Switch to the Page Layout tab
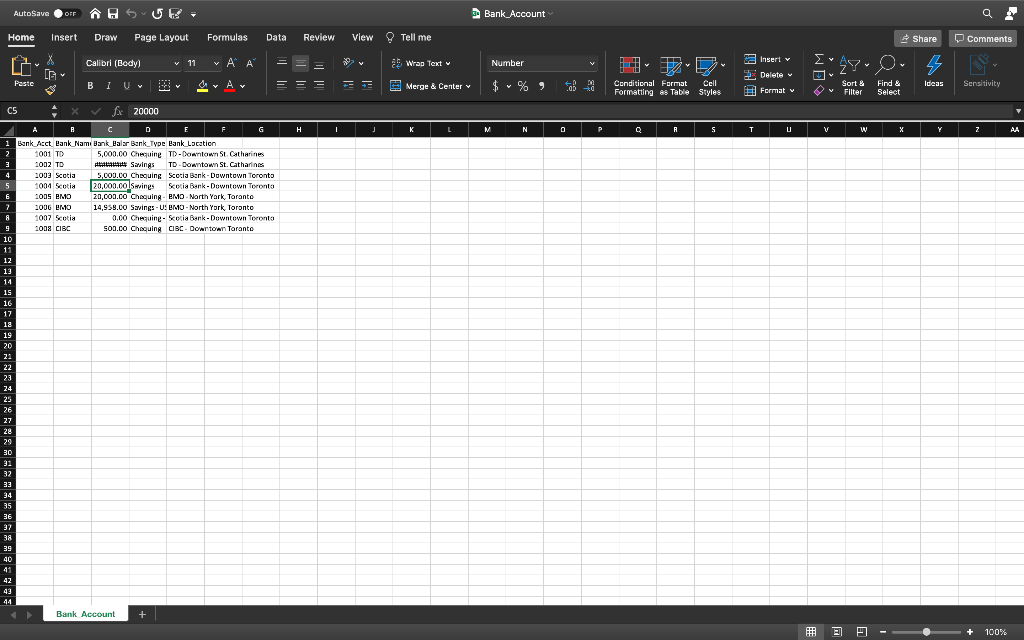The width and height of the screenshot is (1024, 640). [x=161, y=37]
